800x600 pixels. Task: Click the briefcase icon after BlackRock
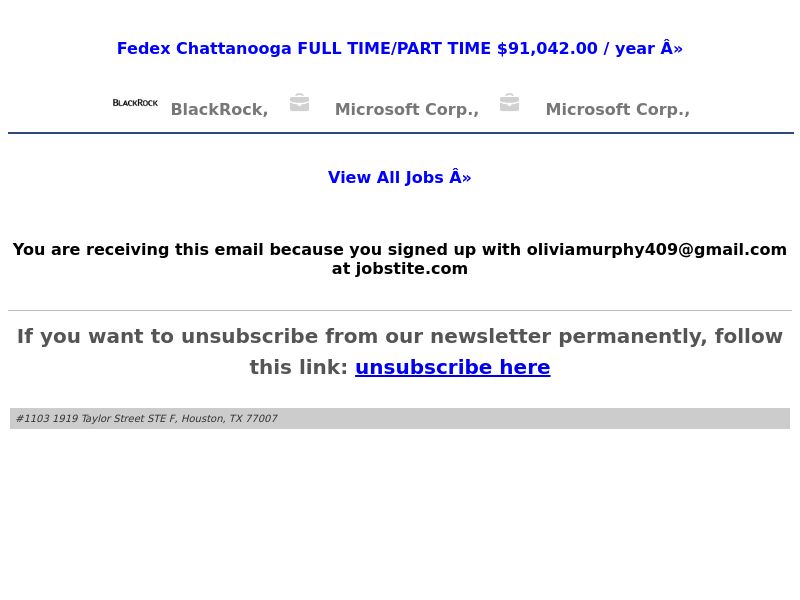[299, 103]
